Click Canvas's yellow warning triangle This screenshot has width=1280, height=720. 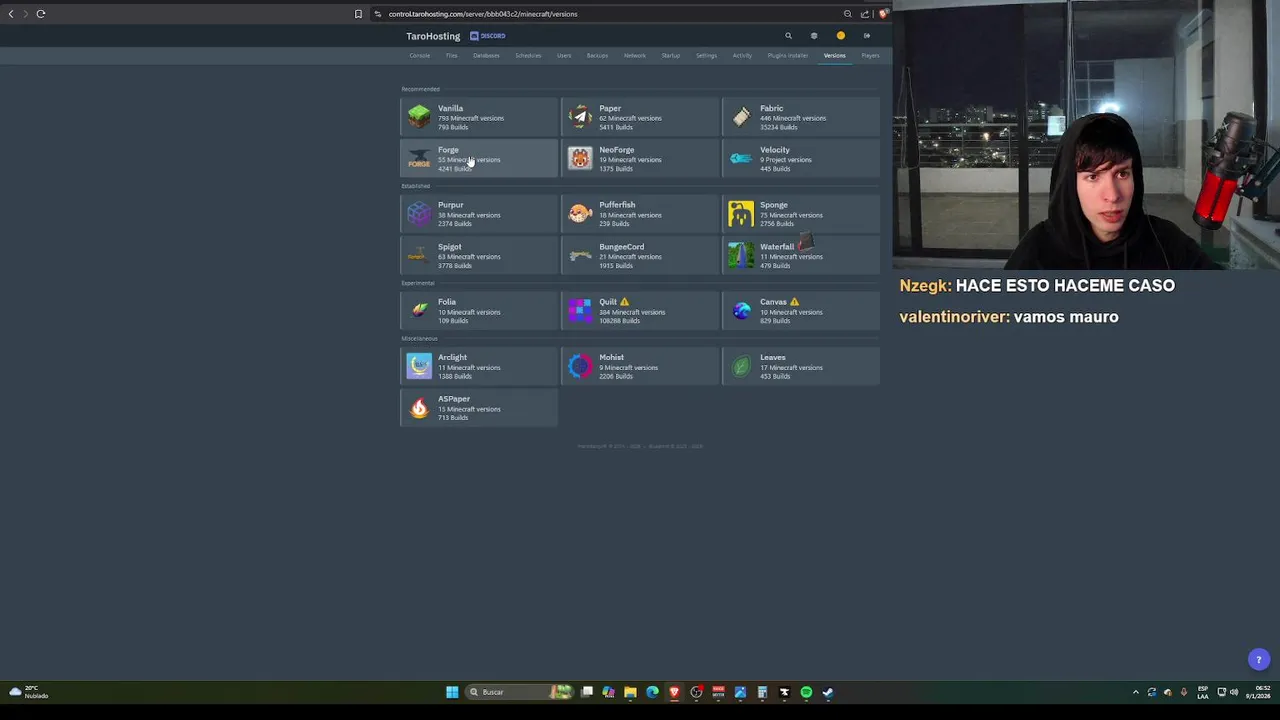[x=794, y=302]
